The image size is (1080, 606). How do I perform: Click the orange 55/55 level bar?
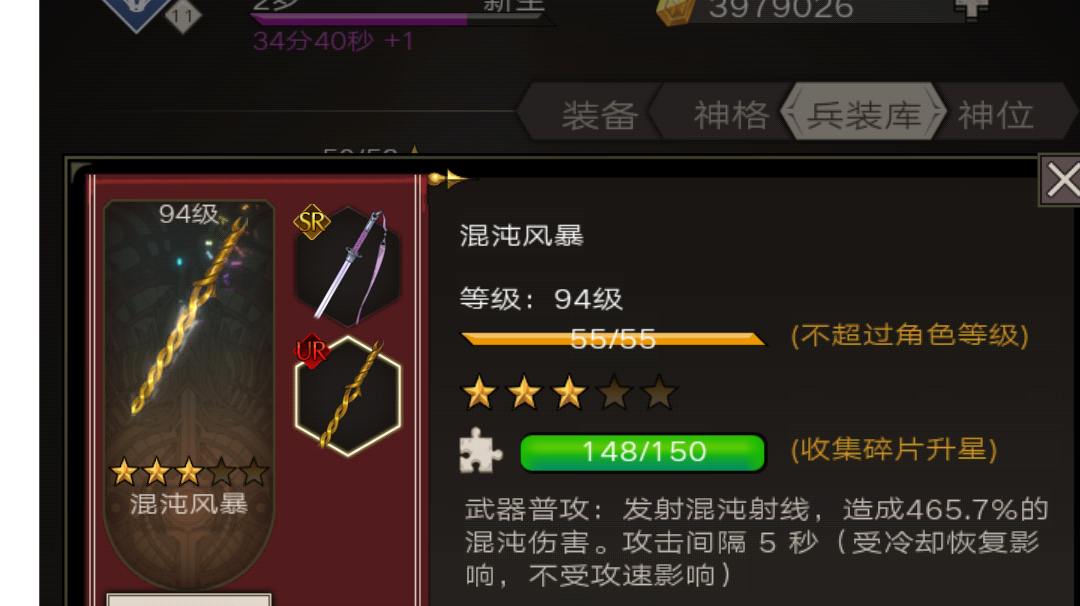pos(613,338)
